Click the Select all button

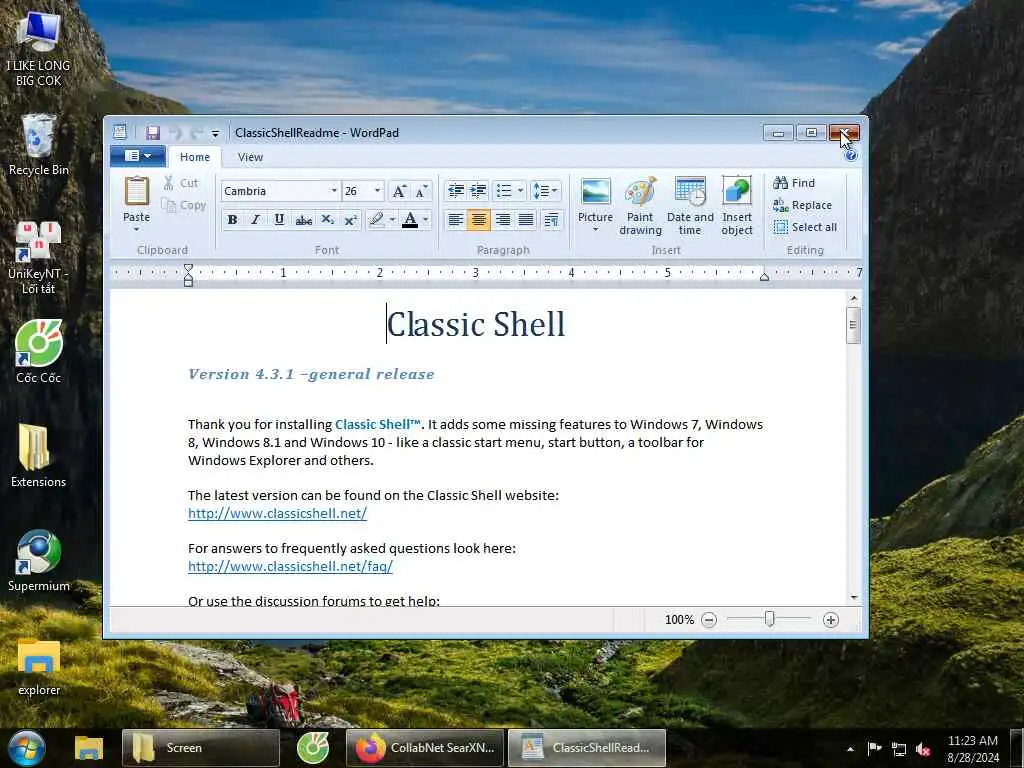tap(805, 227)
